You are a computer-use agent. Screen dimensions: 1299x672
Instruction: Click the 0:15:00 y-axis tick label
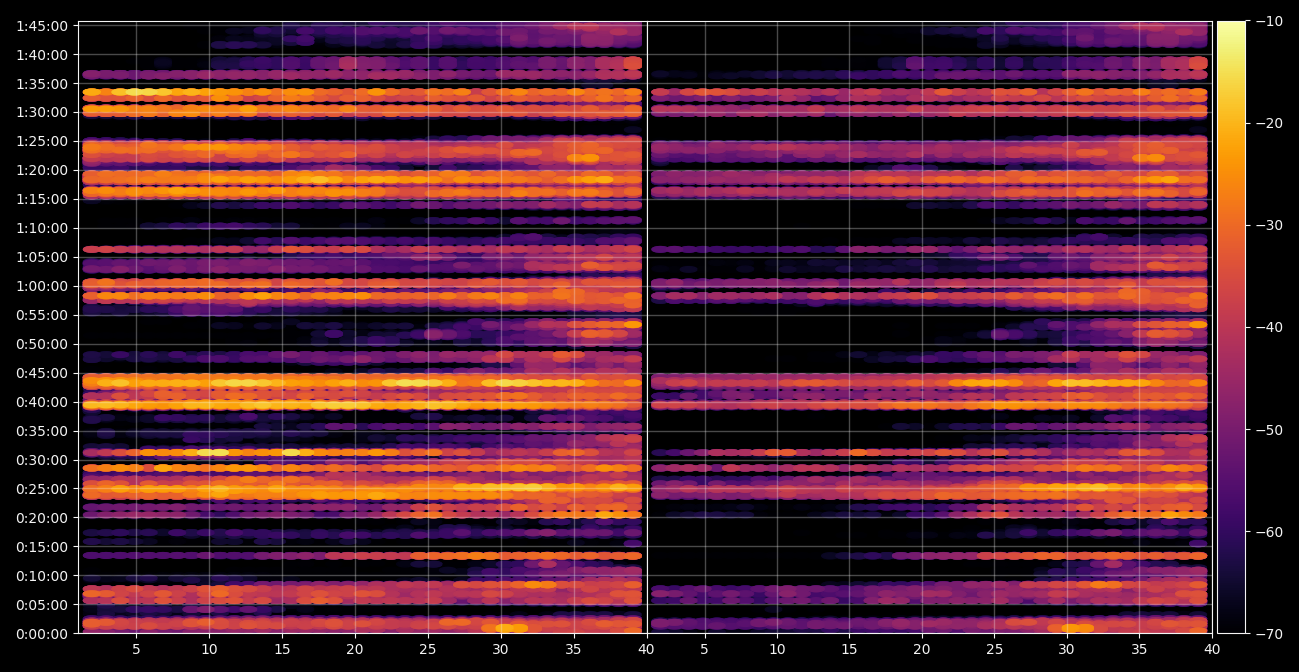42,546
